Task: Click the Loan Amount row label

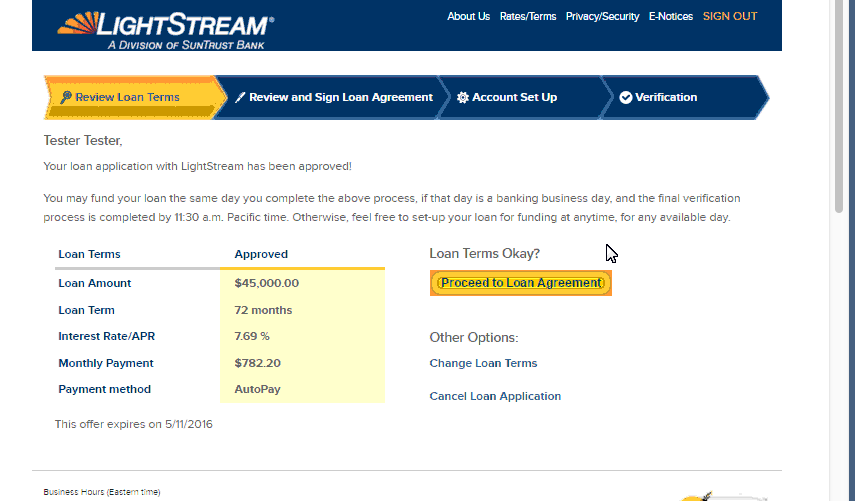Action: click(95, 283)
